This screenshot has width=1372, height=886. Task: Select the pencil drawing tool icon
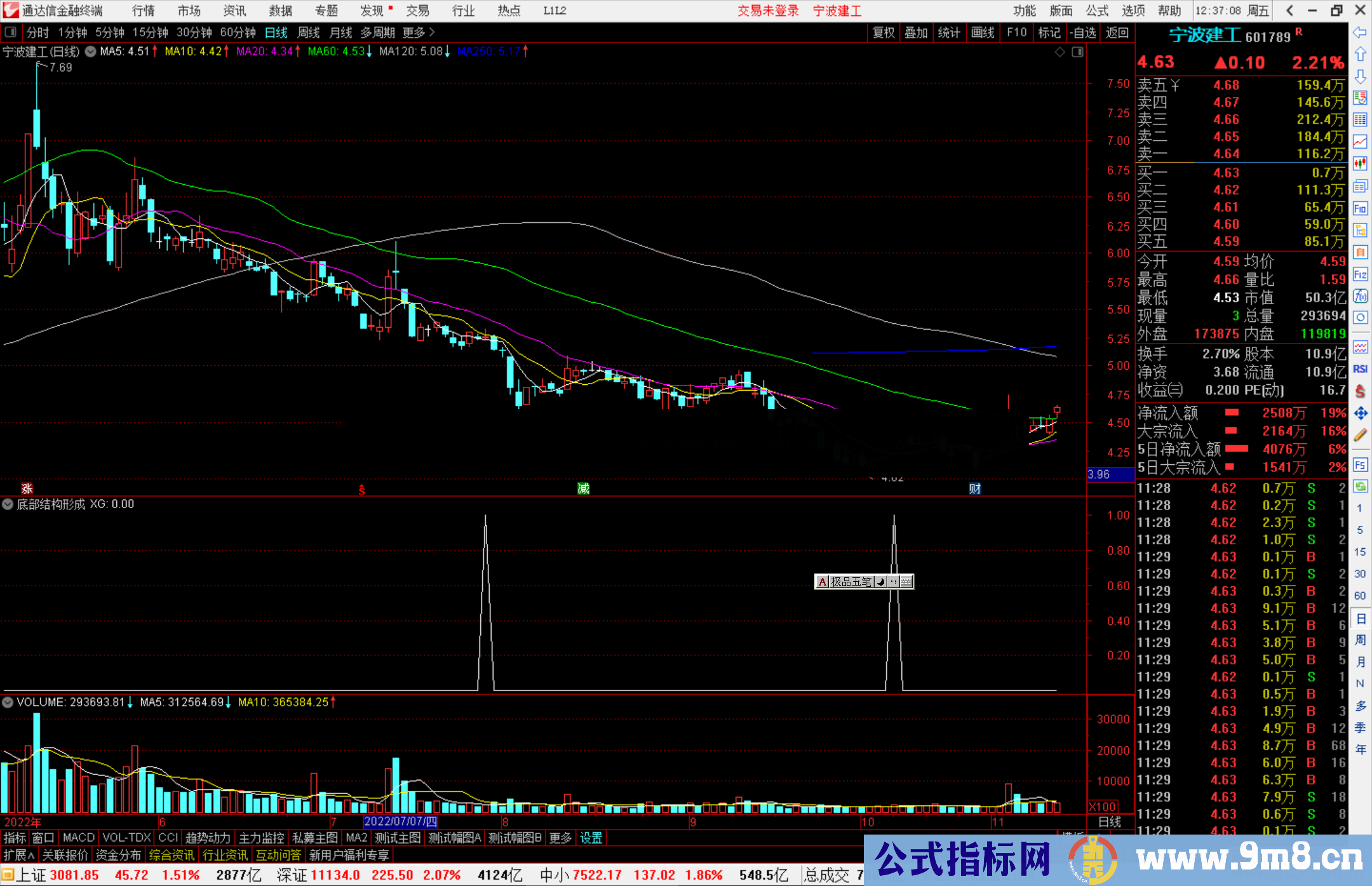[x=1360, y=436]
